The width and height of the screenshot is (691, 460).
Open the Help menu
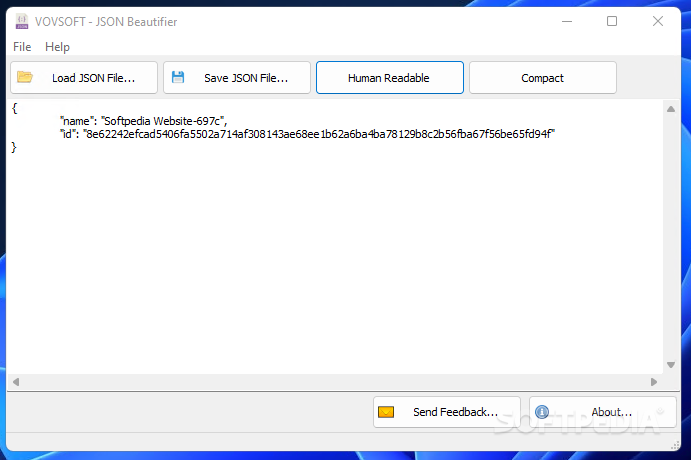tap(57, 47)
